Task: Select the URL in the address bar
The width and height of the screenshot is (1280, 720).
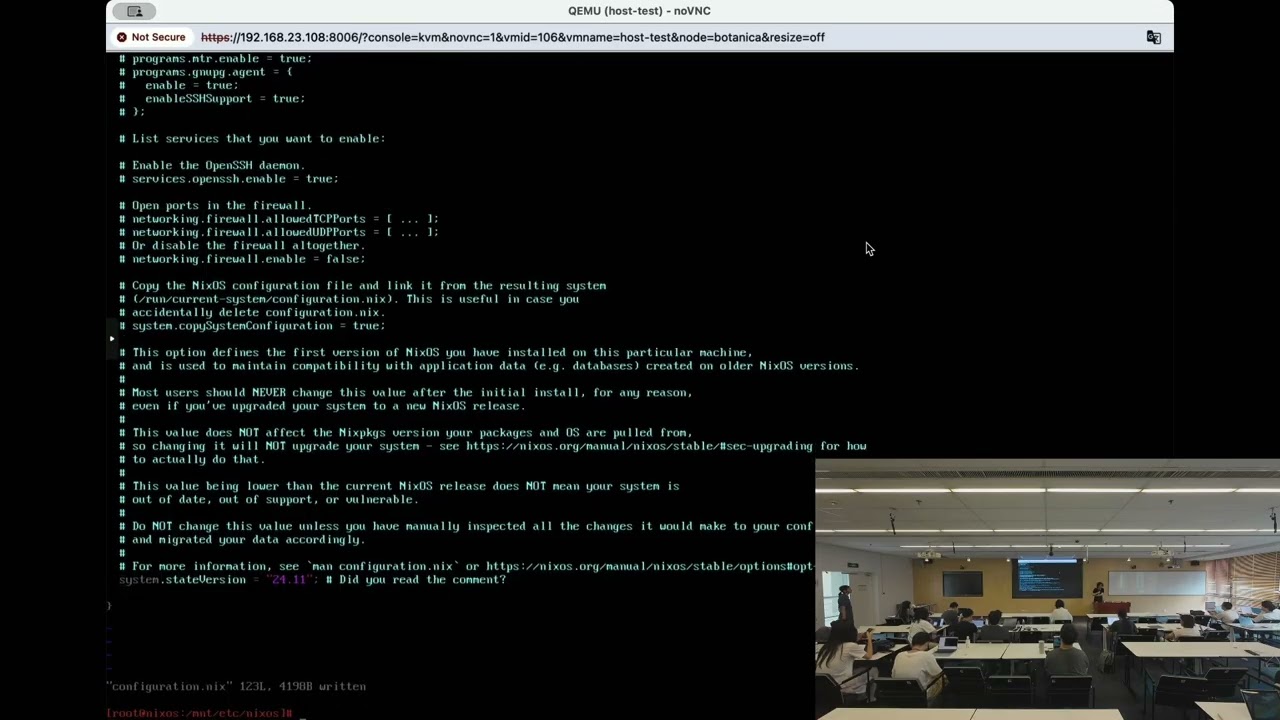Action: 513,37
